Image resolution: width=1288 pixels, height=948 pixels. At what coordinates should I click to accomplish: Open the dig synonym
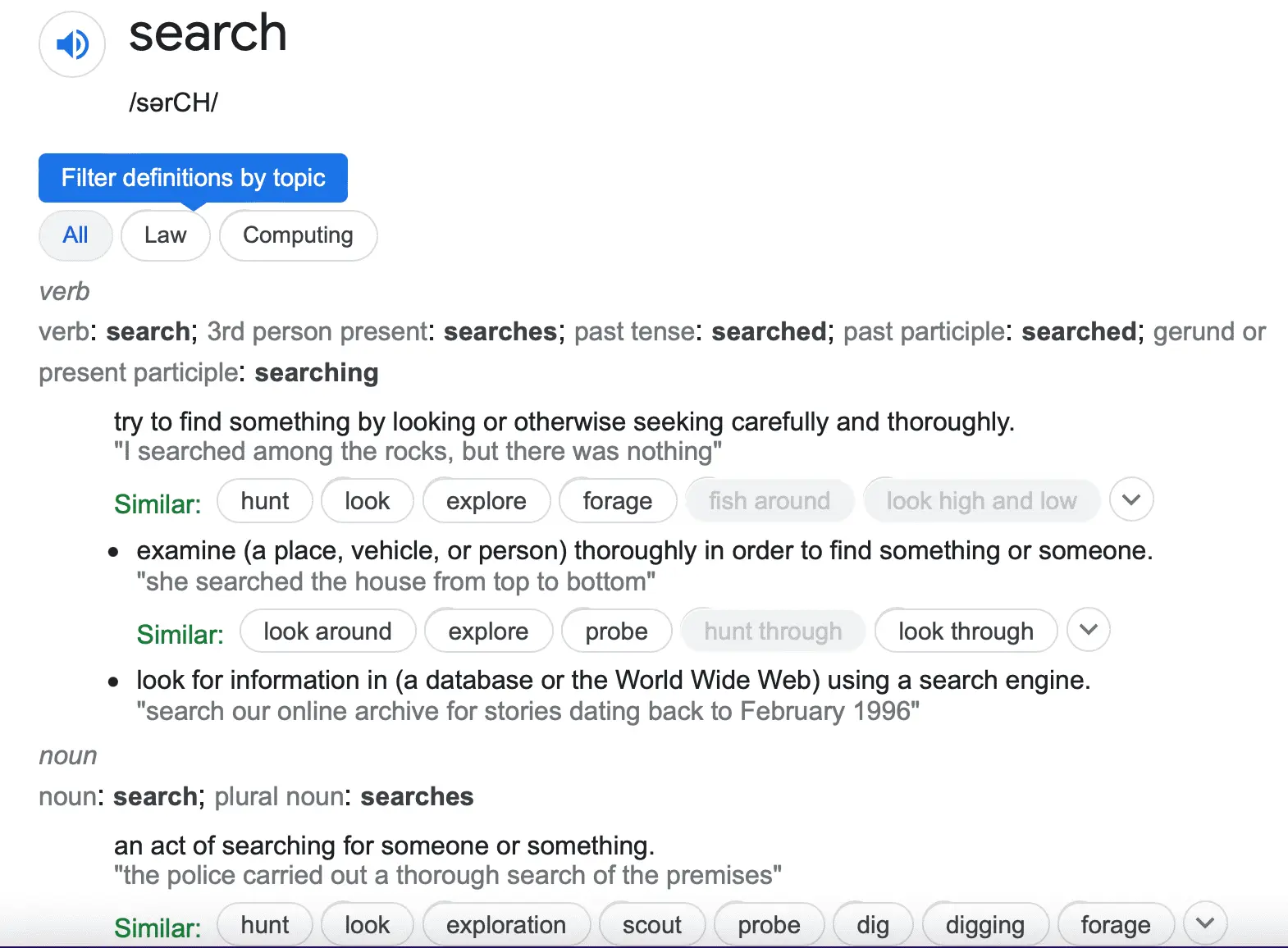point(873,925)
